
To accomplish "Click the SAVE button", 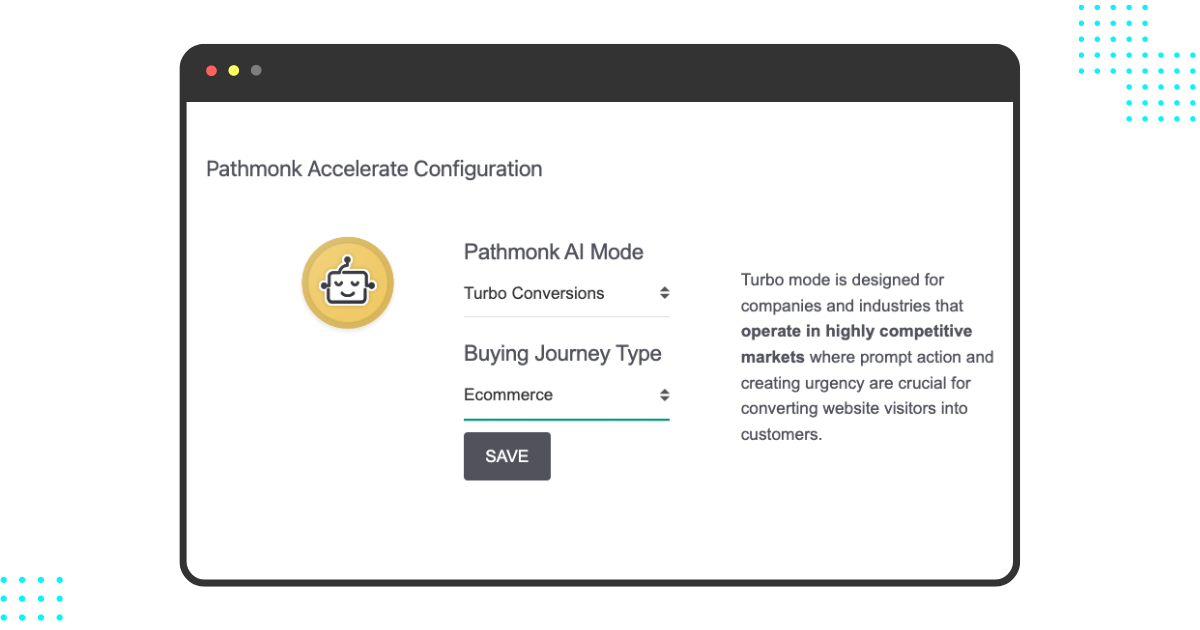I will click(x=507, y=456).
